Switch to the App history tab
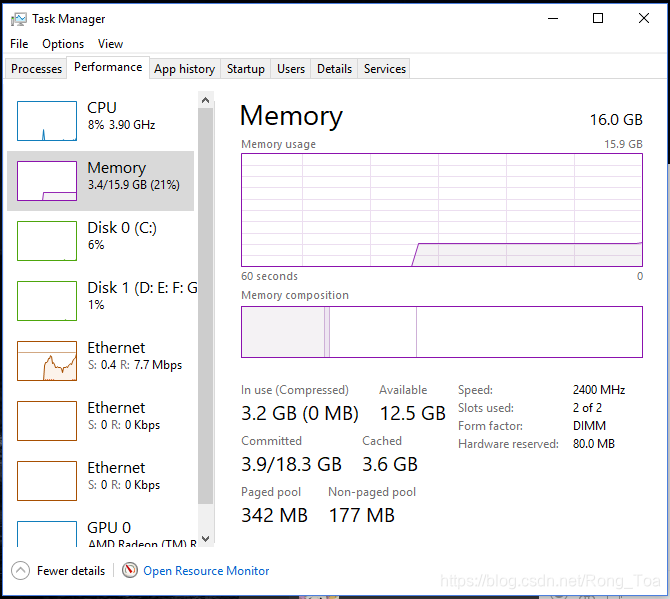The image size is (670, 599). (185, 68)
